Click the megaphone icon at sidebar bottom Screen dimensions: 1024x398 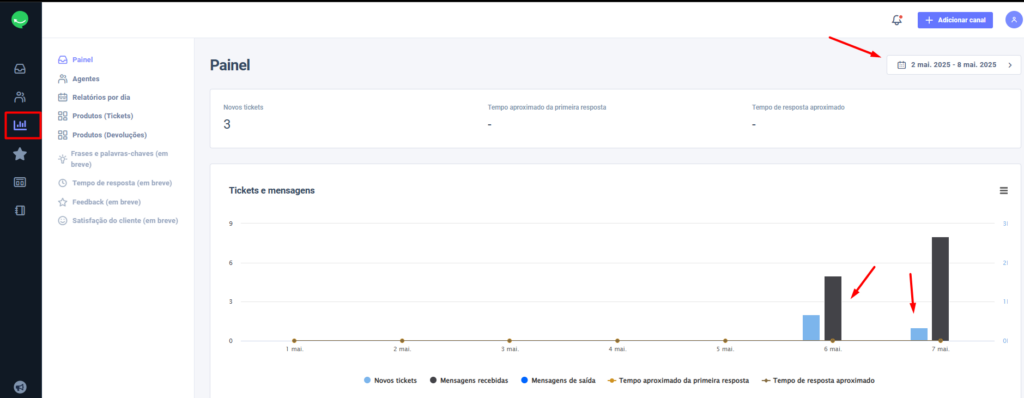[x=20, y=387]
